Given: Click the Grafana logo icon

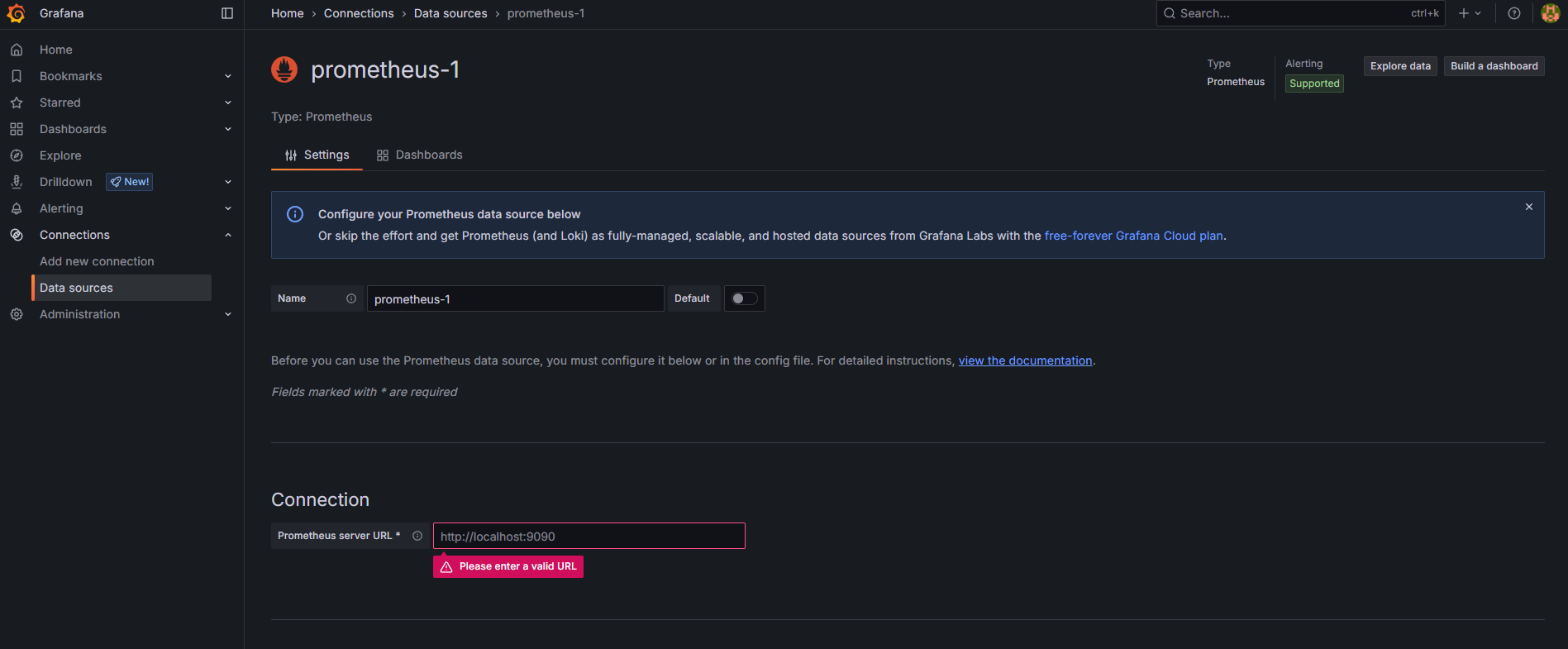Looking at the screenshot, I should (x=16, y=13).
